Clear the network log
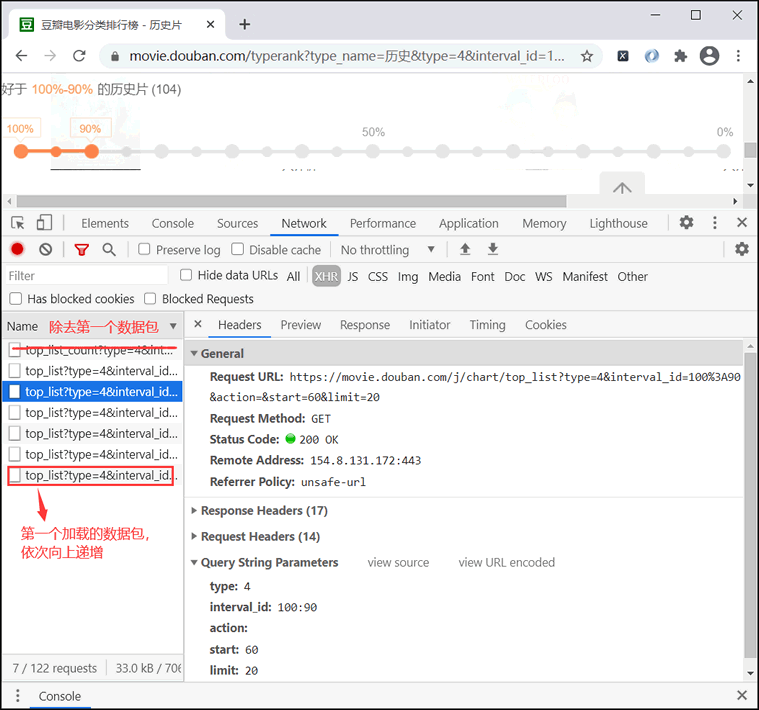759x710 pixels. [x=46, y=250]
